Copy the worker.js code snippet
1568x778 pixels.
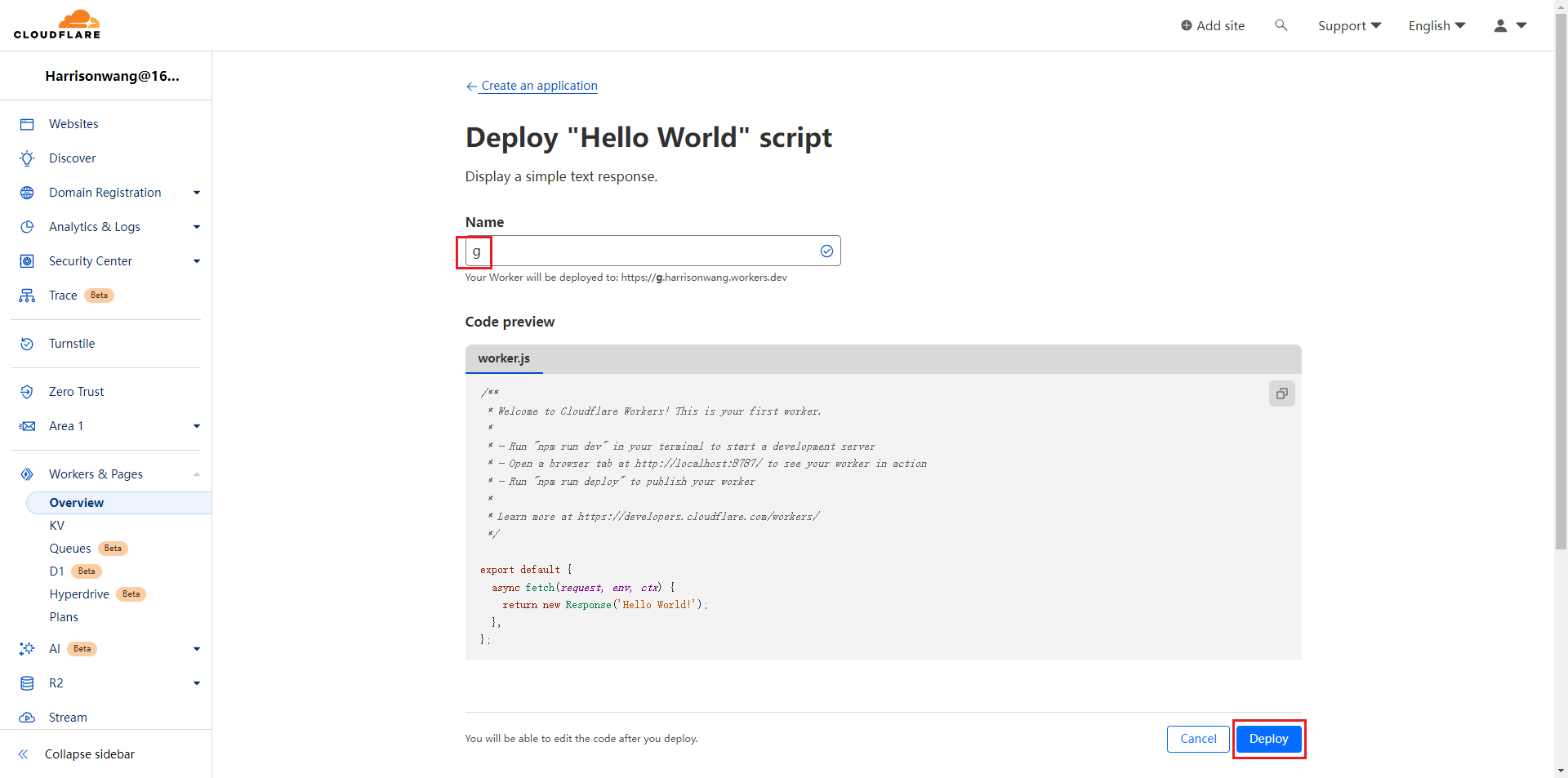1281,393
